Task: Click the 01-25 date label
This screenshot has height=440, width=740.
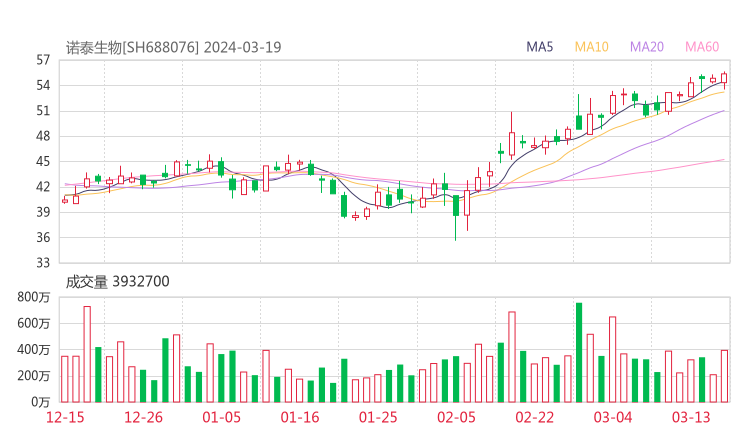Action: coord(378,417)
